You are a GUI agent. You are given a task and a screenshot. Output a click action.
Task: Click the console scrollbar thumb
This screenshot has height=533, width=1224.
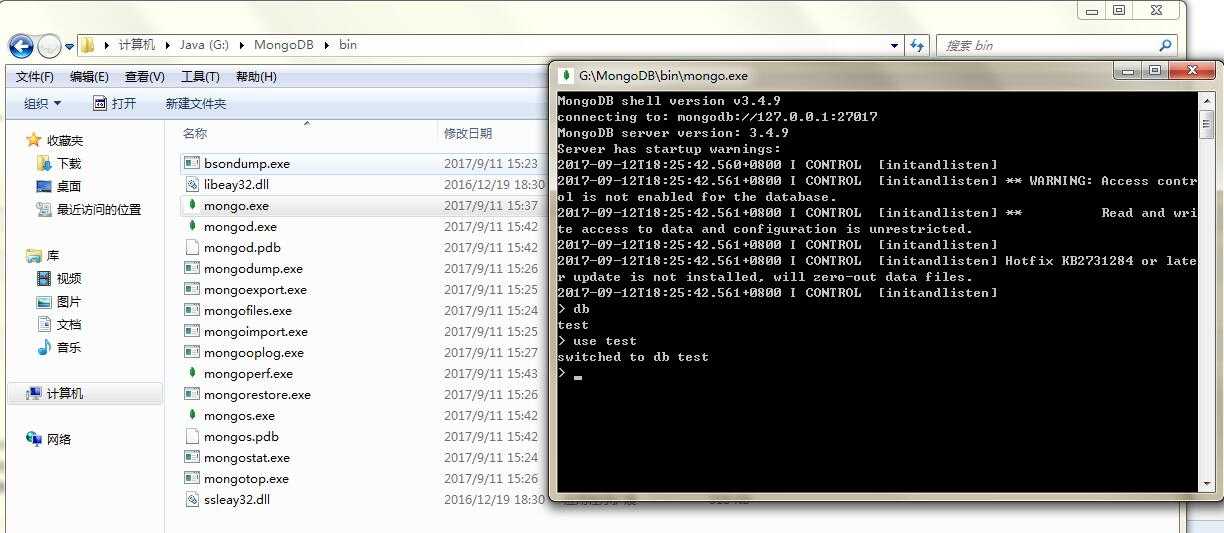pyautogui.click(x=1206, y=124)
